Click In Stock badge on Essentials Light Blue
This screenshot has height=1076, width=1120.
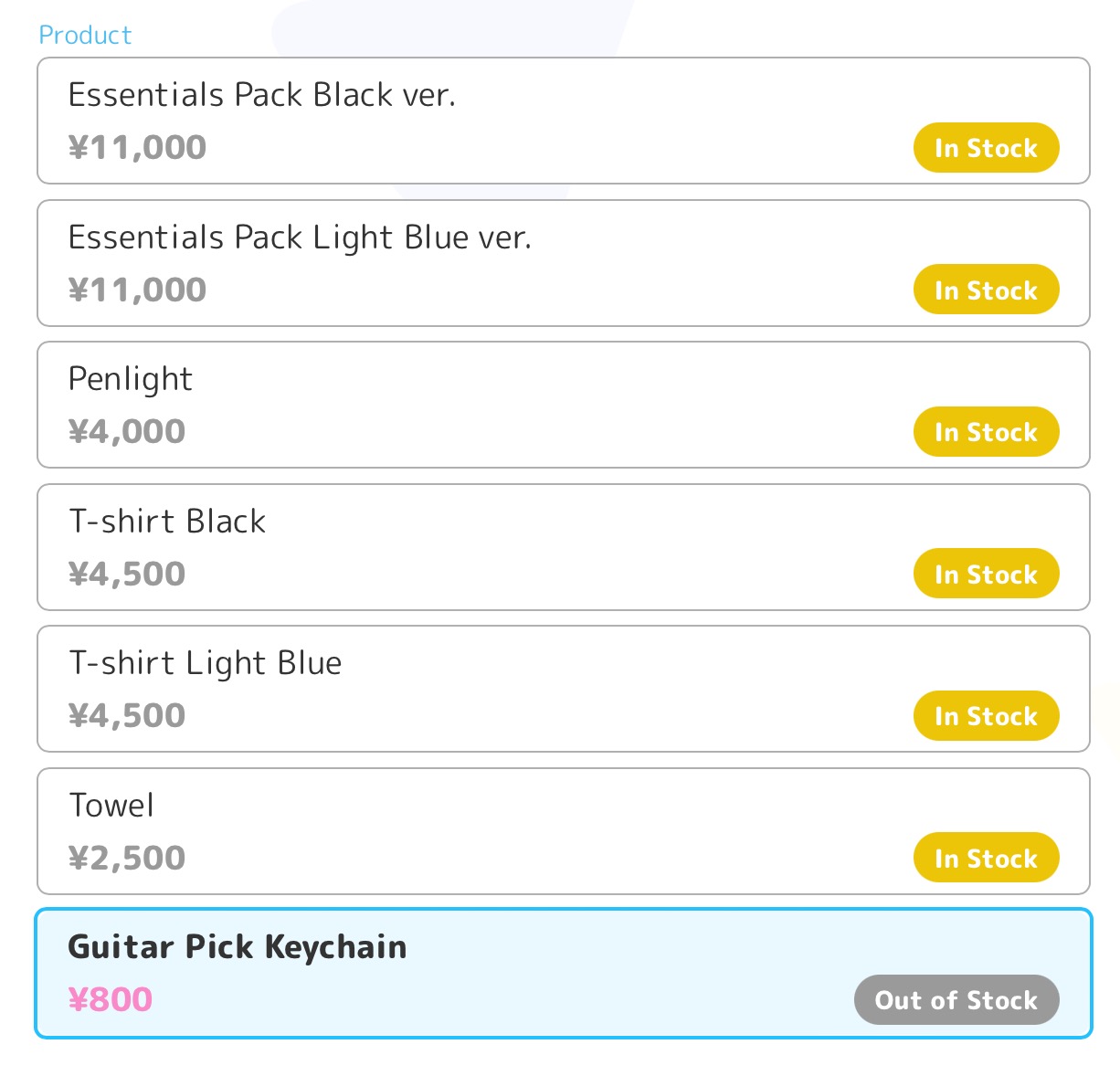point(986,290)
